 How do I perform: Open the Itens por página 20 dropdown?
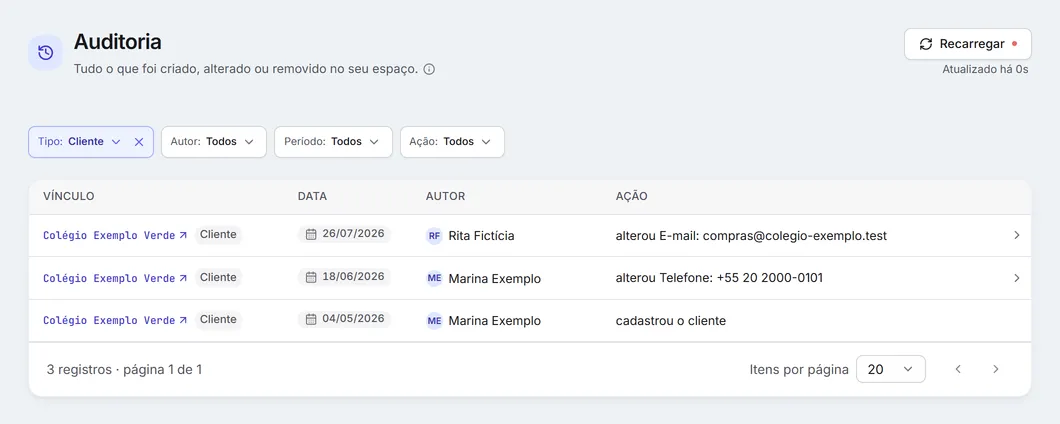(x=890, y=369)
